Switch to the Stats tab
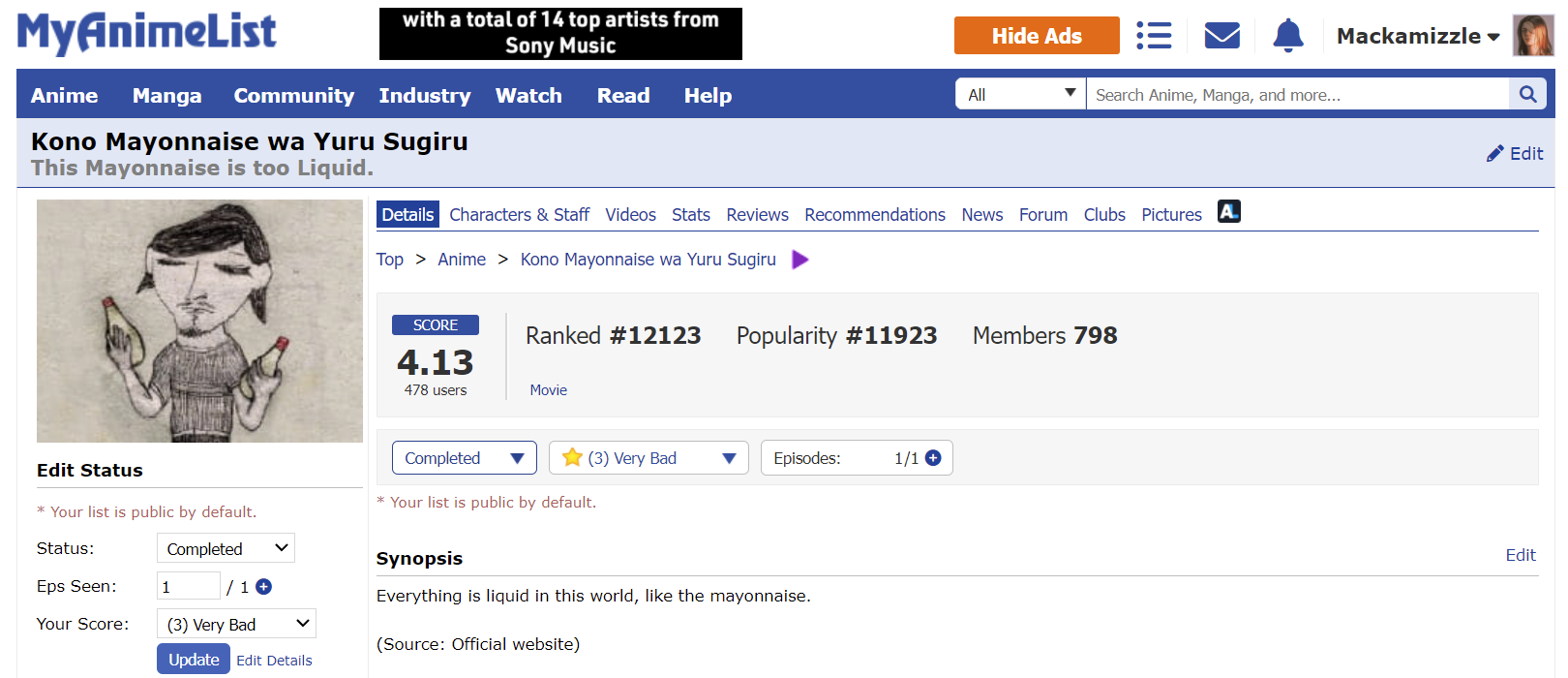This screenshot has height=678, width=1568. 691,214
